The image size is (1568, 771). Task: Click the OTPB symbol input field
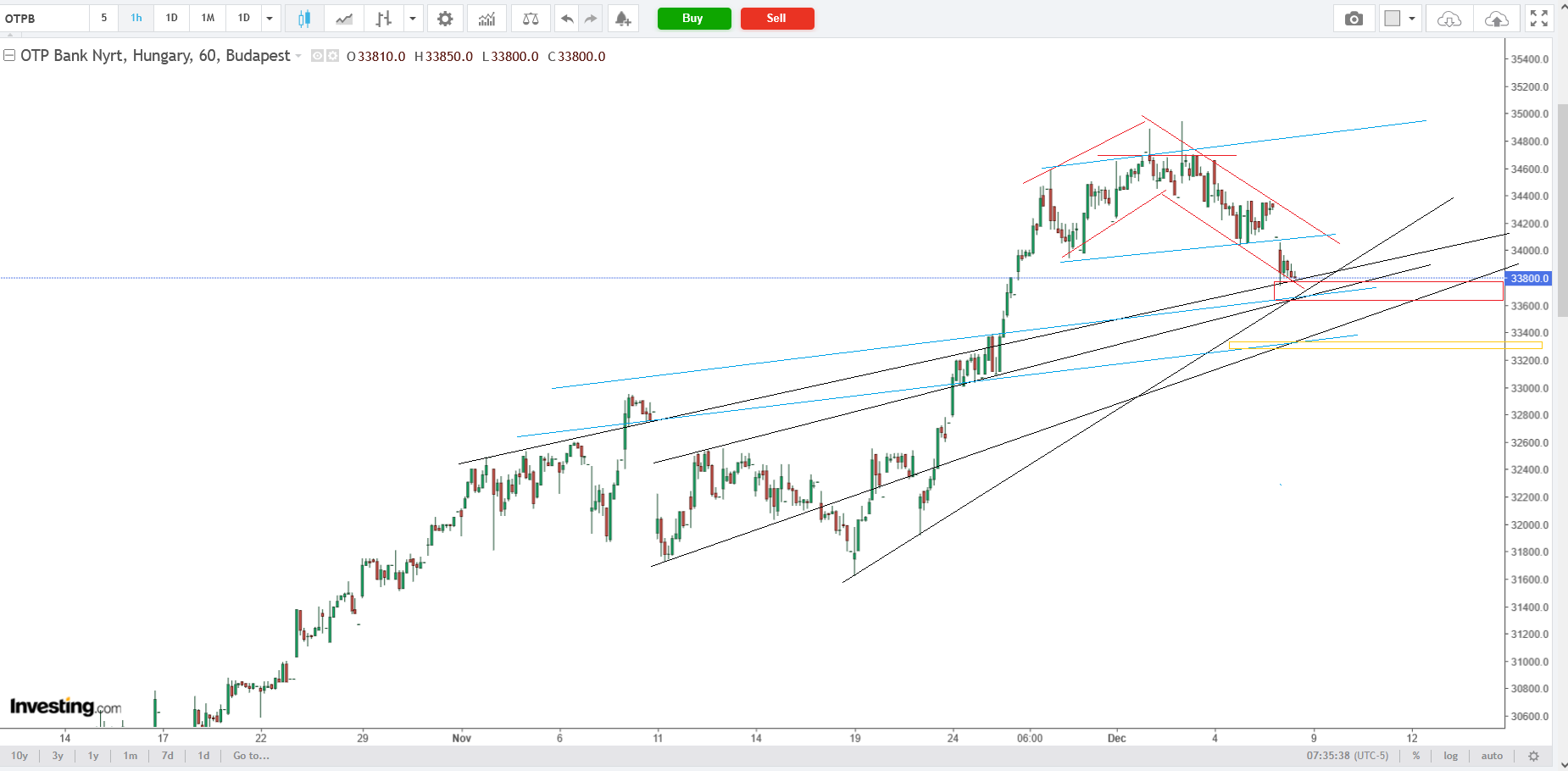[45, 19]
